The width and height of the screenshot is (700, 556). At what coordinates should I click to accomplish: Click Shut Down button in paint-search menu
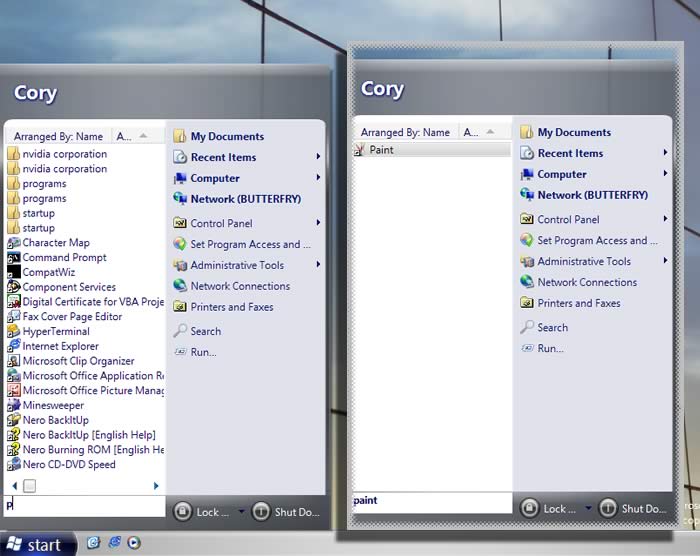tap(633, 508)
